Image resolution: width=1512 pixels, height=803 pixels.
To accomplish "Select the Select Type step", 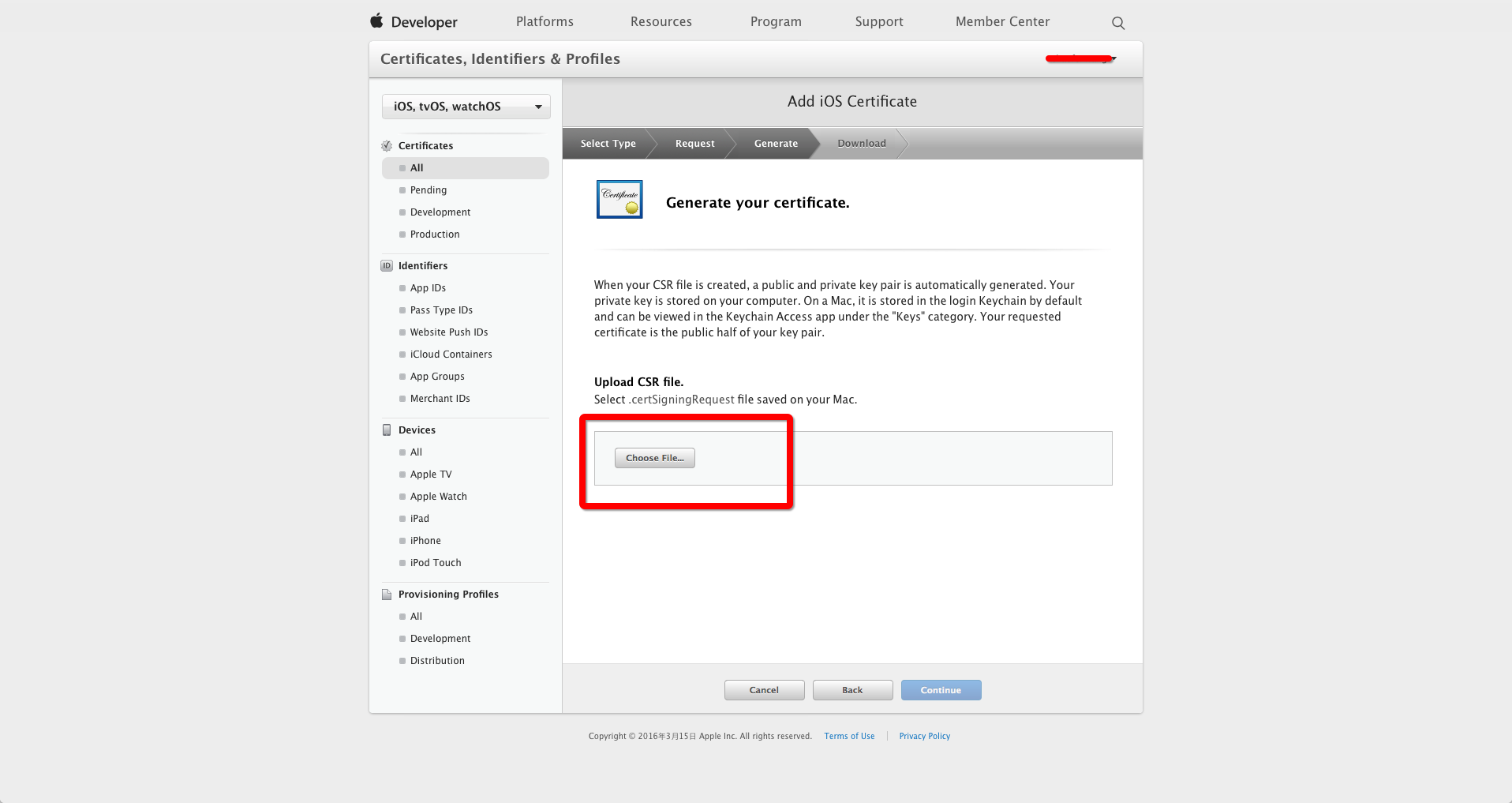I will pos(608,144).
